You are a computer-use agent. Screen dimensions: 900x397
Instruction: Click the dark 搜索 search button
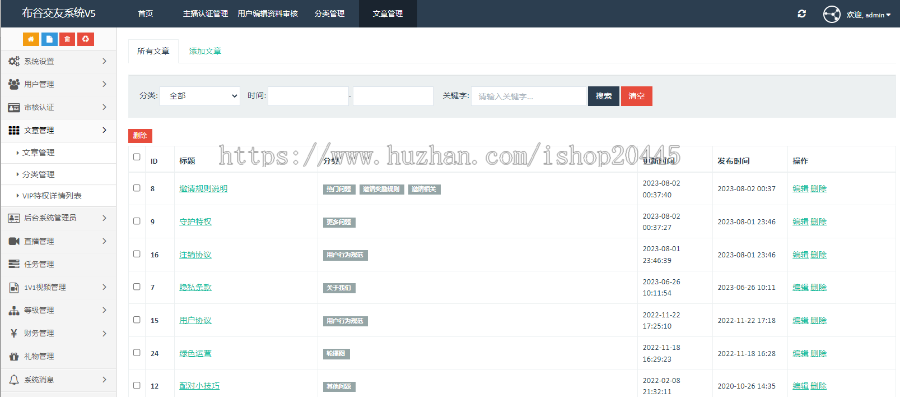[x=604, y=96]
